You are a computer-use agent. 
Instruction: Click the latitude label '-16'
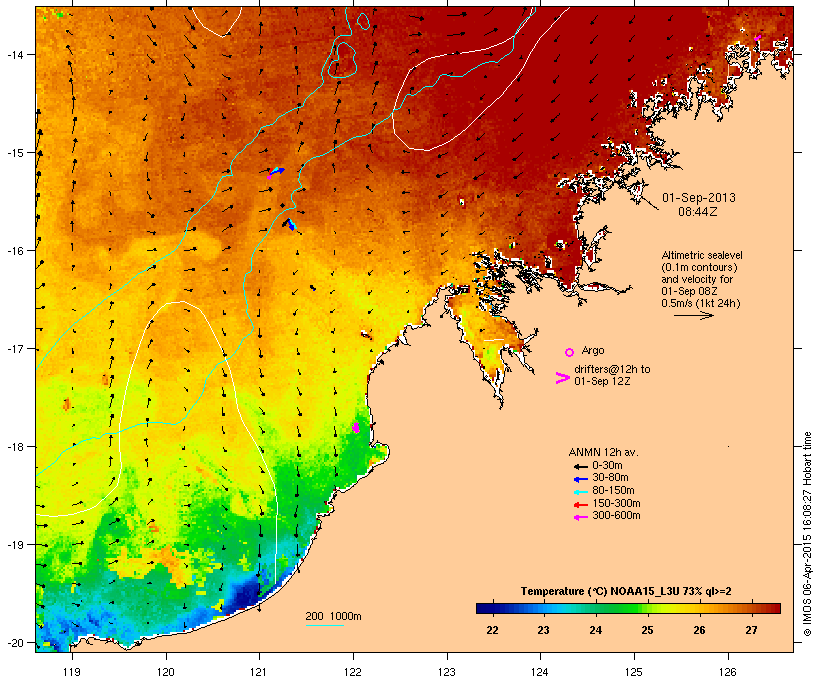(x=14, y=251)
